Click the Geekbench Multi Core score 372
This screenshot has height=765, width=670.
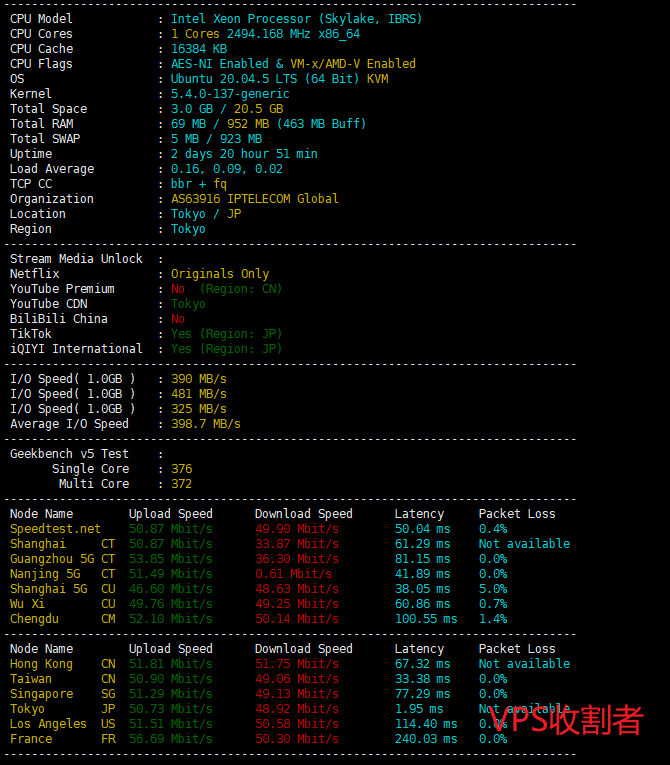[181, 484]
